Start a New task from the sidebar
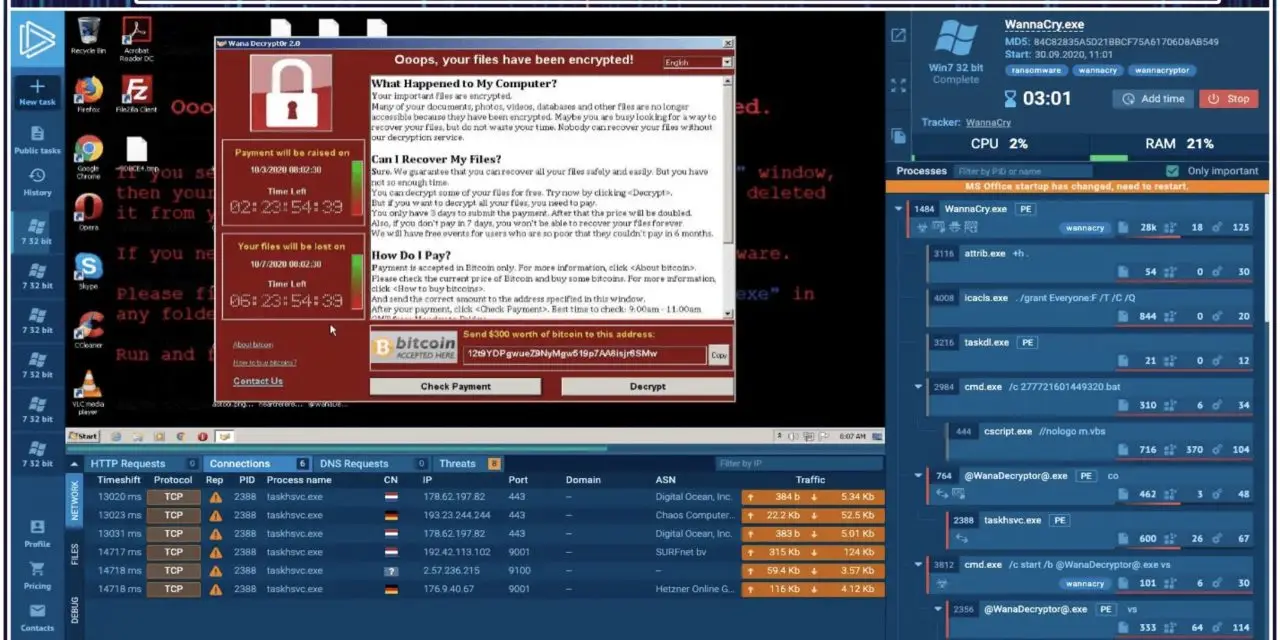 coord(37,92)
